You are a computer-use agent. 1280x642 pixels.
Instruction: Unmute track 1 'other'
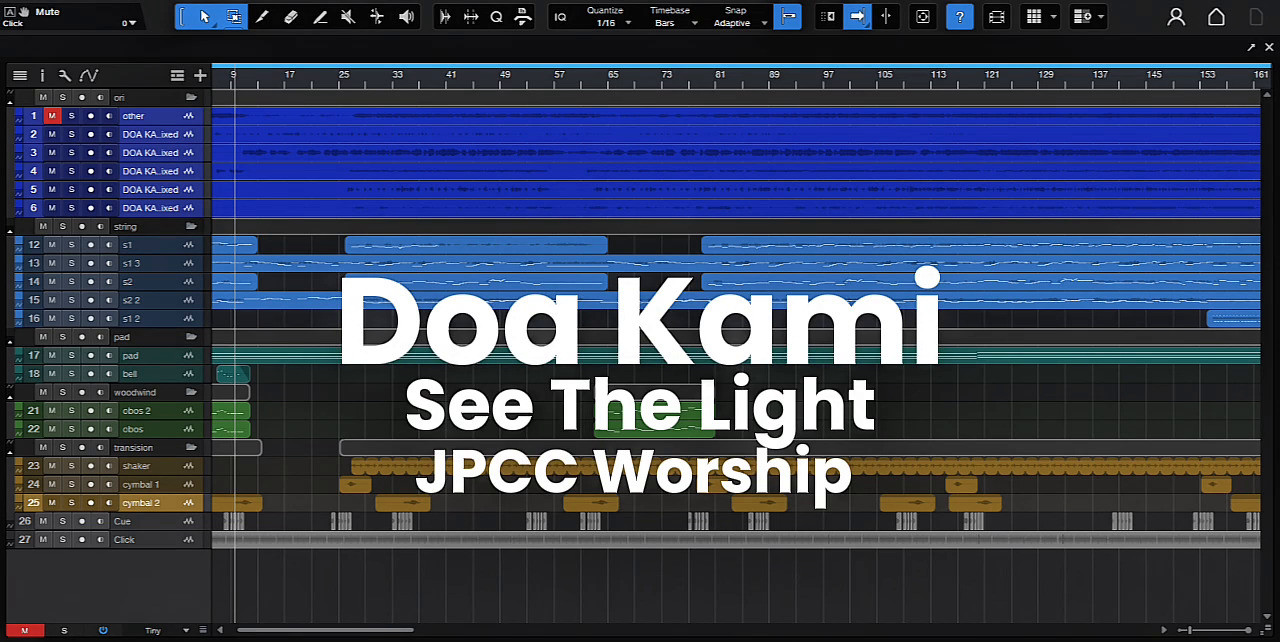pos(52,116)
